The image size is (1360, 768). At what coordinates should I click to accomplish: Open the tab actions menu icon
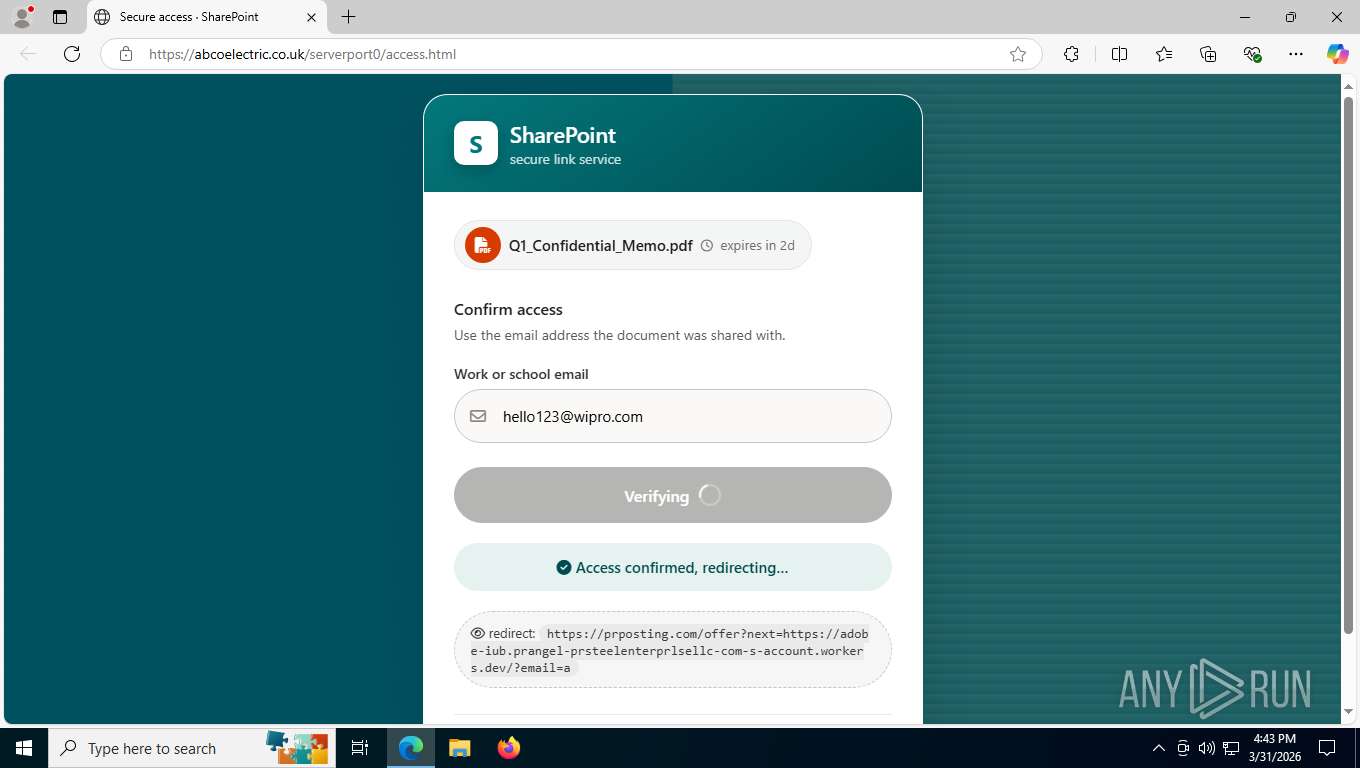(x=60, y=17)
